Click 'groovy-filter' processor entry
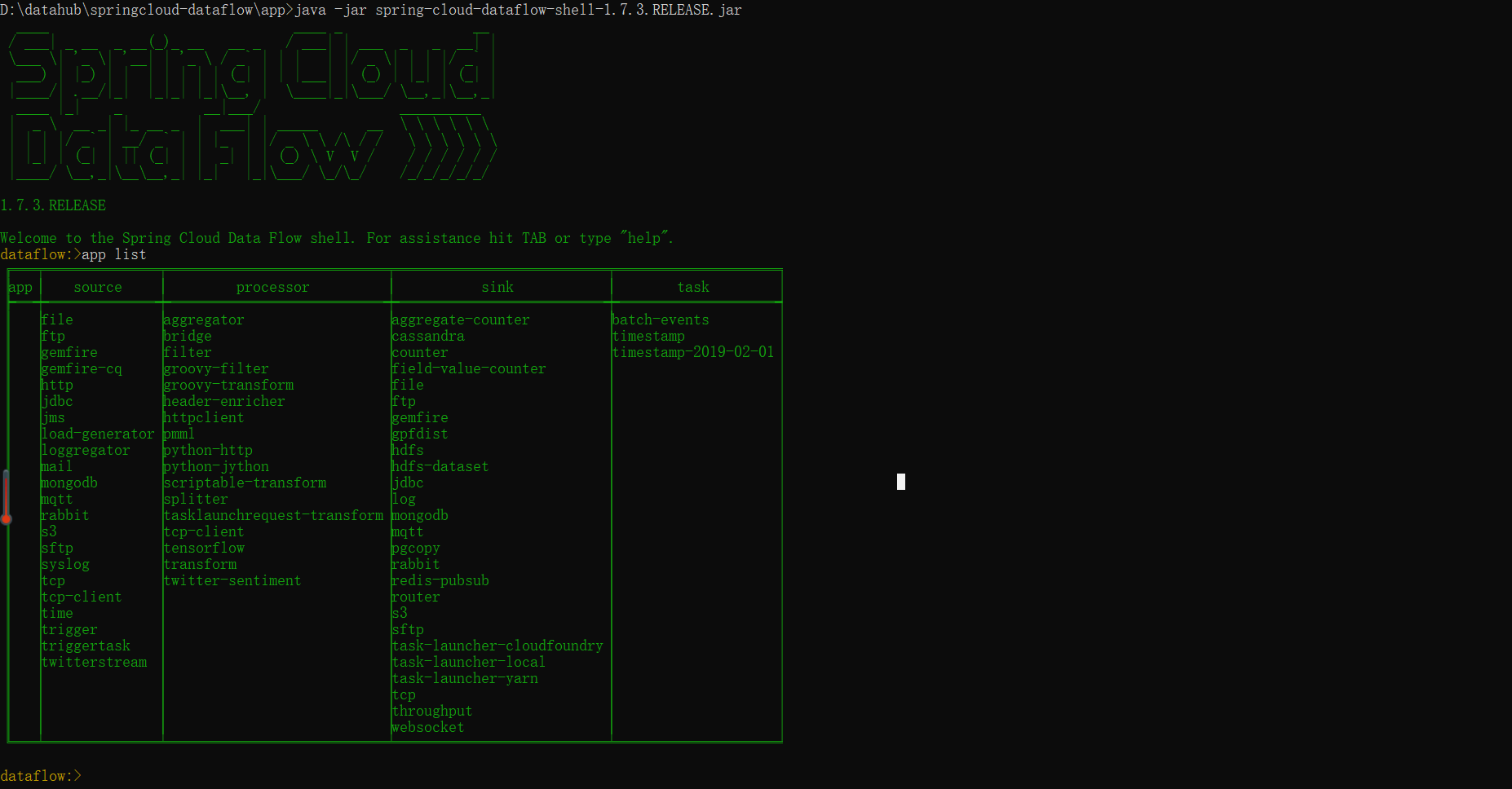This screenshot has width=1512, height=789. click(216, 368)
